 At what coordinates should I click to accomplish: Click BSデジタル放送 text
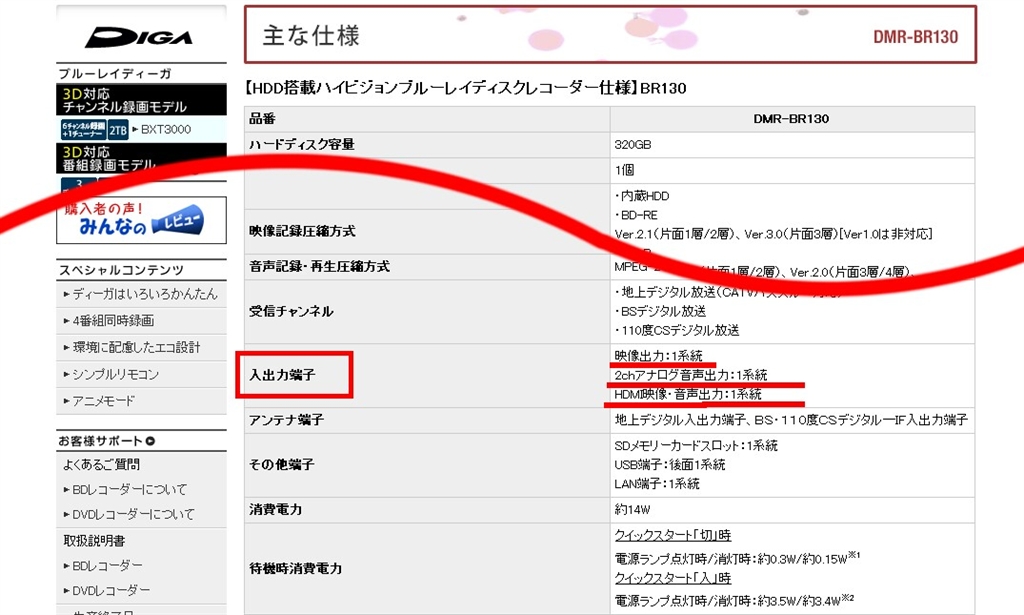click(664, 311)
